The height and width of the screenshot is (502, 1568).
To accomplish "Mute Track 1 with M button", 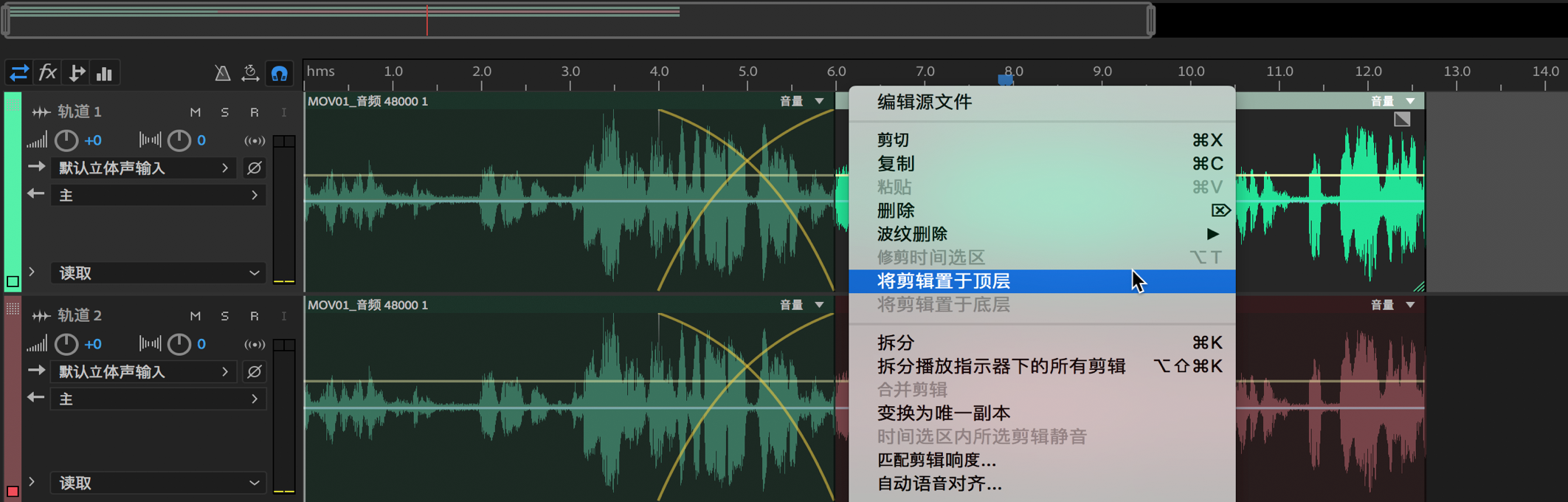I will coord(196,112).
